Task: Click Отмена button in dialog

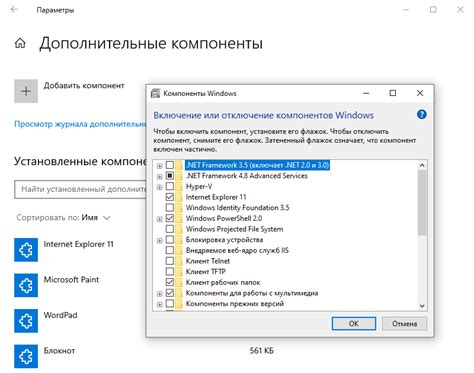Action: coord(404,323)
